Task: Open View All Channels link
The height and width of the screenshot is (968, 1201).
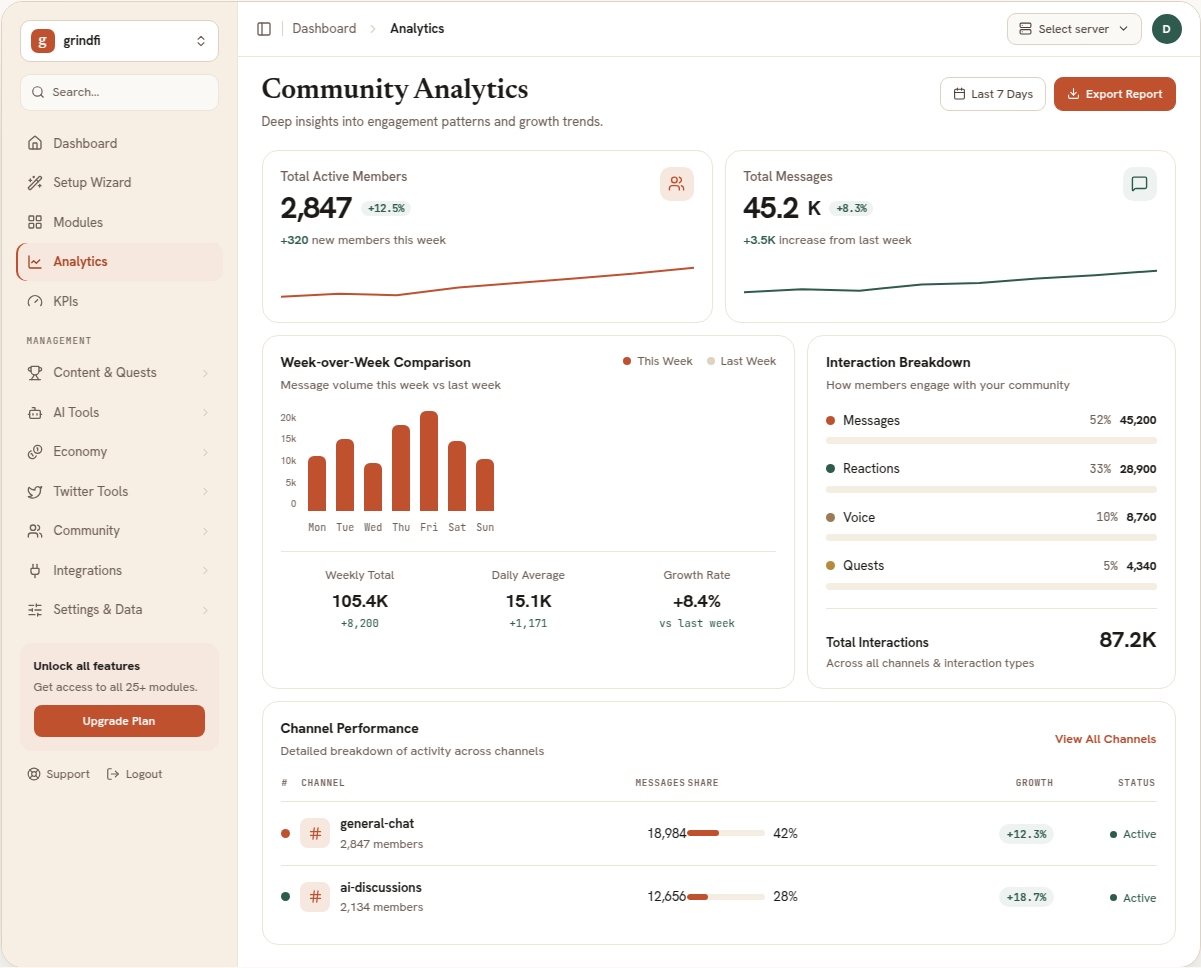Action: [1105, 739]
